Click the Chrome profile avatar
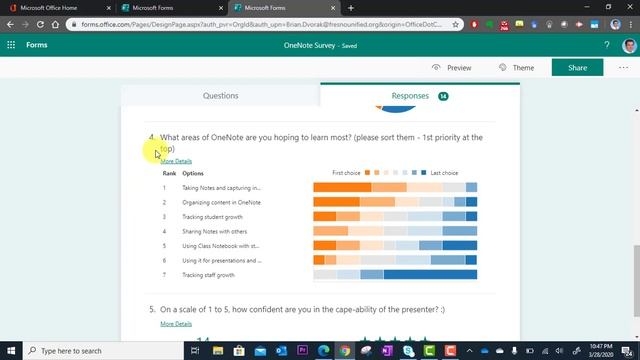The image size is (640, 360). pos(616,24)
